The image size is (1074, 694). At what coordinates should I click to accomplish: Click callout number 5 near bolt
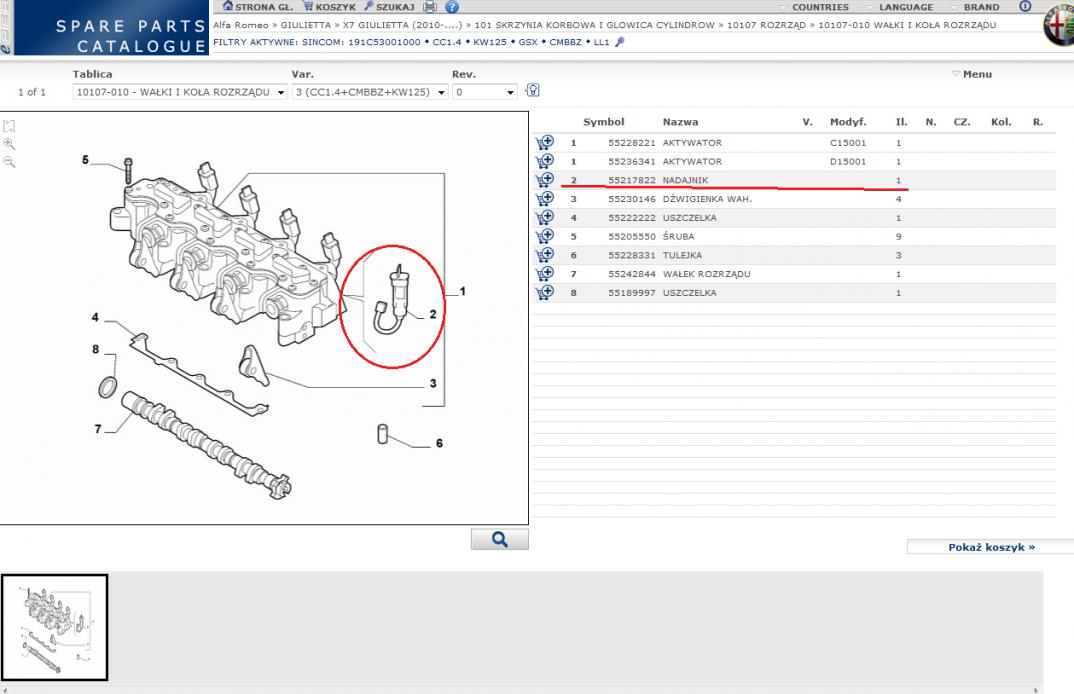point(86,160)
